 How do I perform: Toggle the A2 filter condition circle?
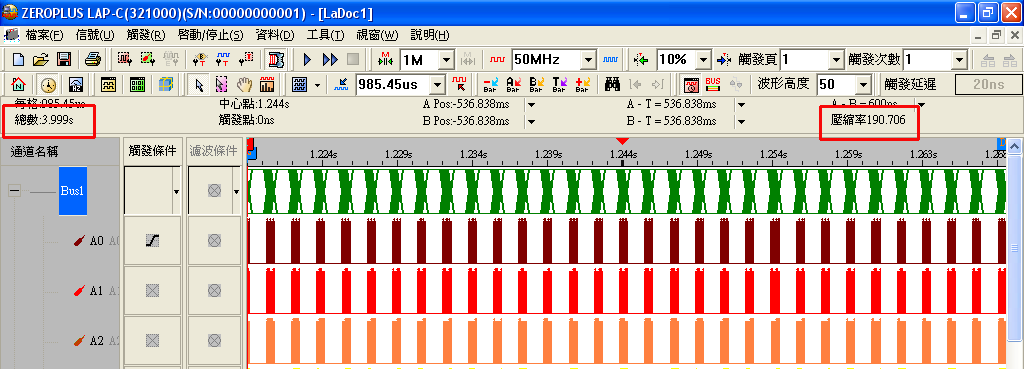[214, 340]
